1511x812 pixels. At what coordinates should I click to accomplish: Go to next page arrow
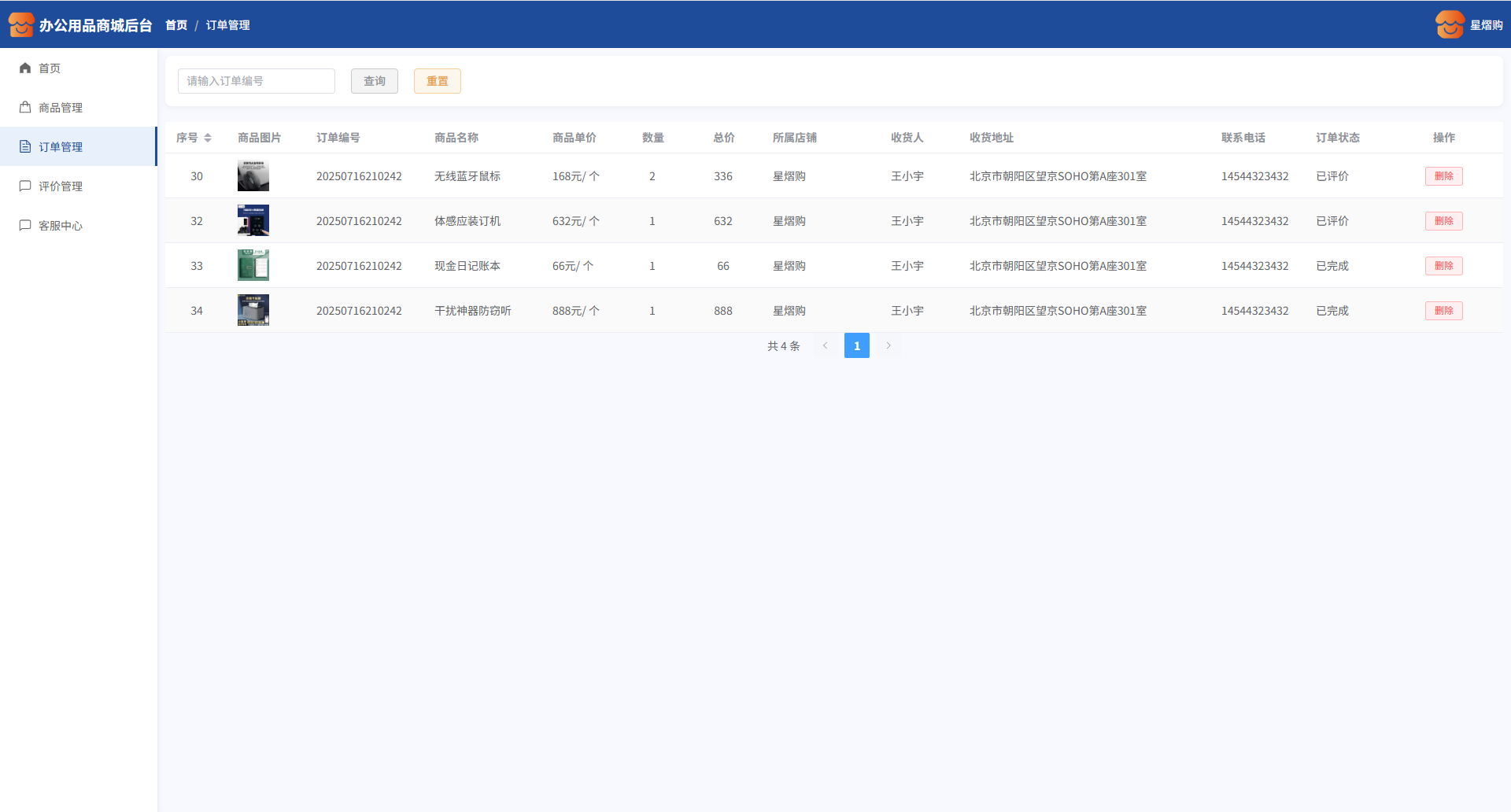point(888,345)
